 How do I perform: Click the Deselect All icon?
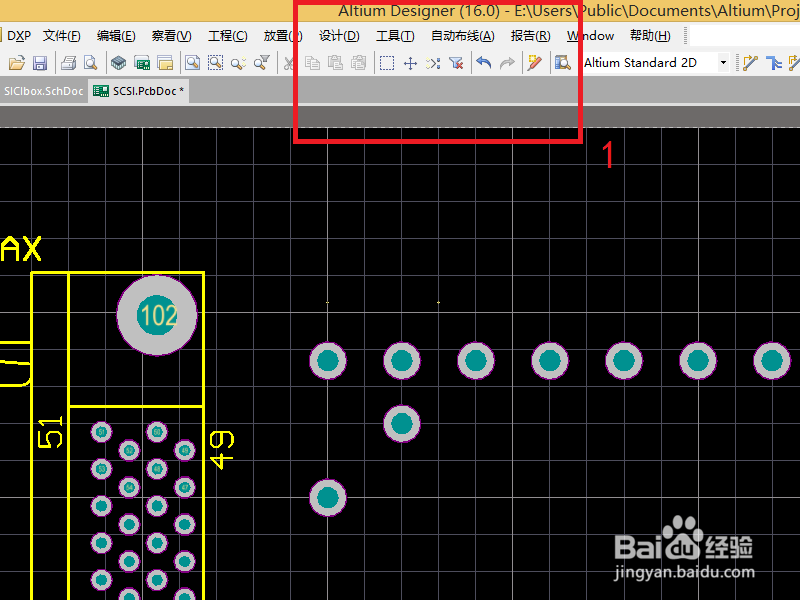point(433,63)
